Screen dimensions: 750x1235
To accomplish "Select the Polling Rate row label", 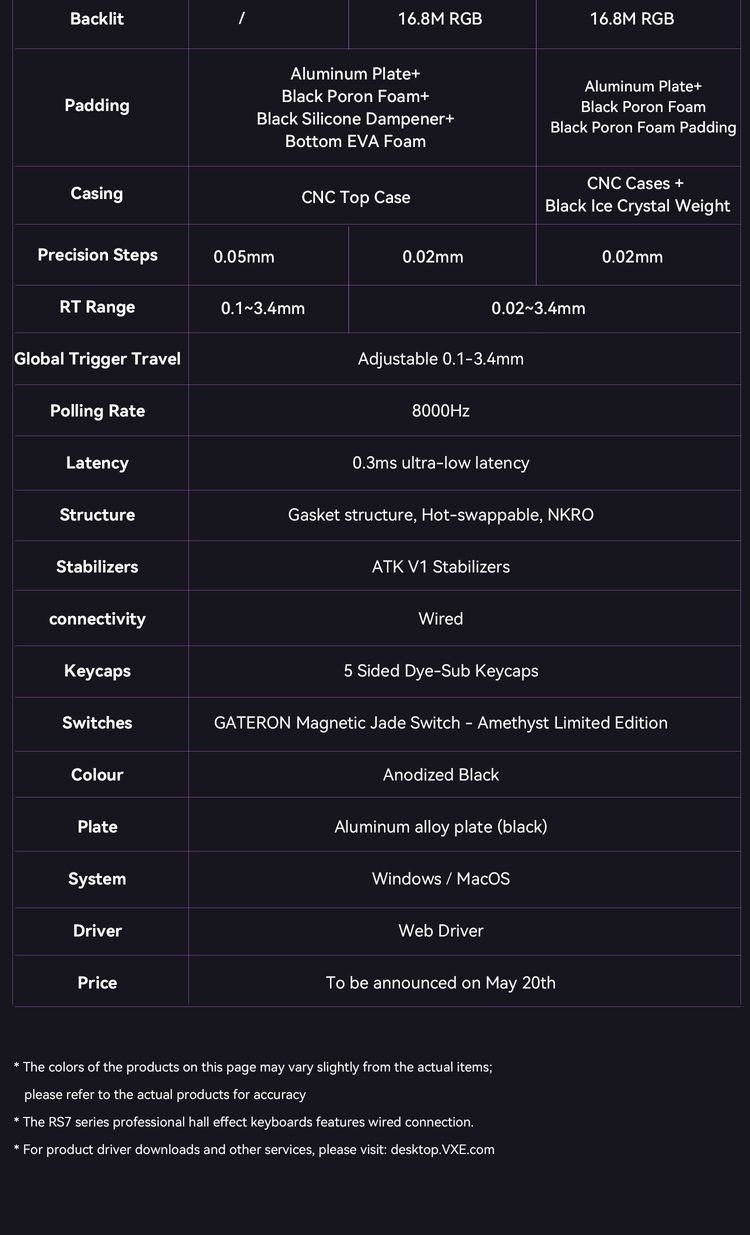I will (x=97, y=411).
